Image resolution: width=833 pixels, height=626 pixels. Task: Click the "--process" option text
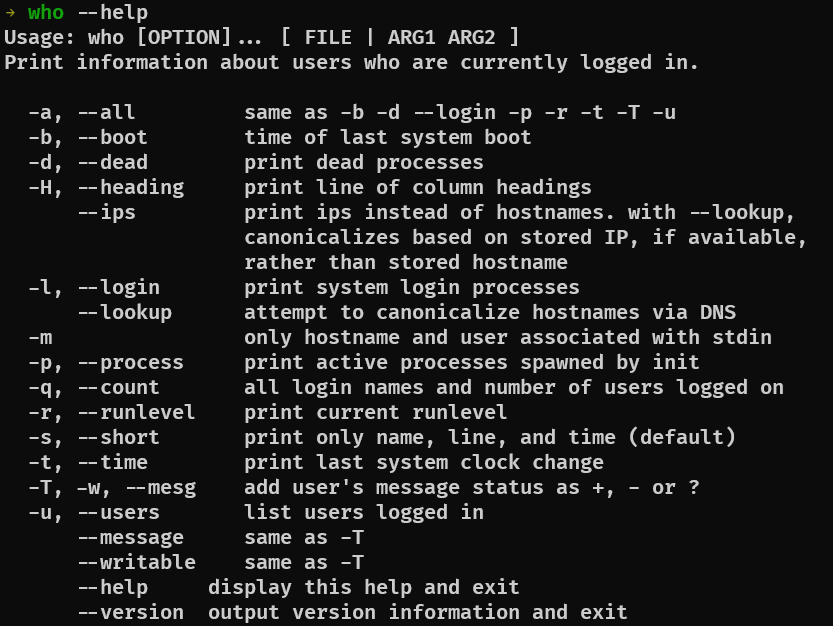coord(130,362)
